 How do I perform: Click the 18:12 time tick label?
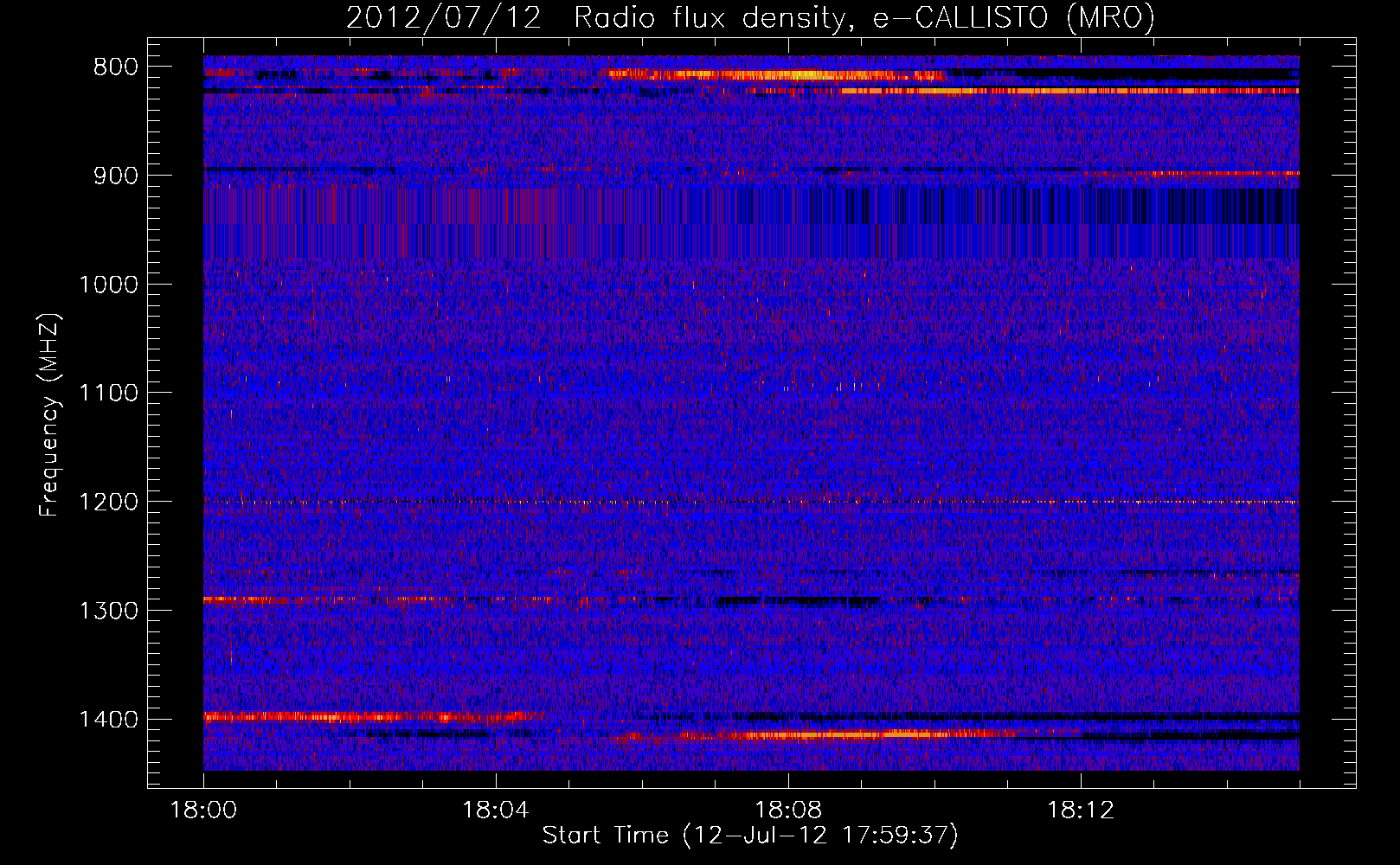[1081, 811]
